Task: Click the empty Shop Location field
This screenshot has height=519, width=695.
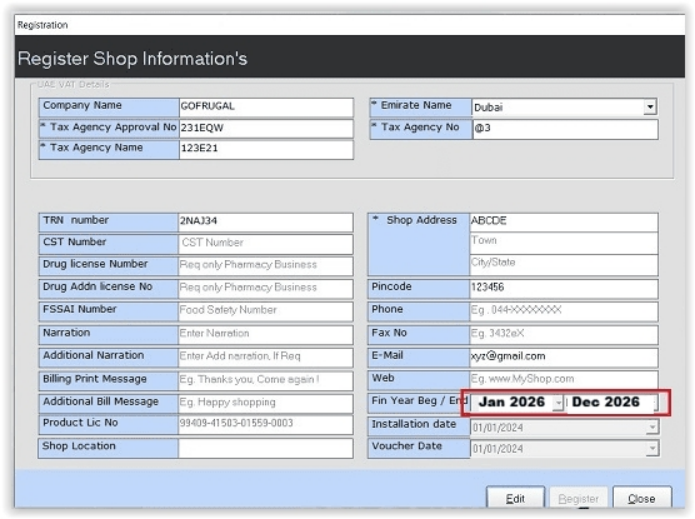Action: (x=265, y=449)
